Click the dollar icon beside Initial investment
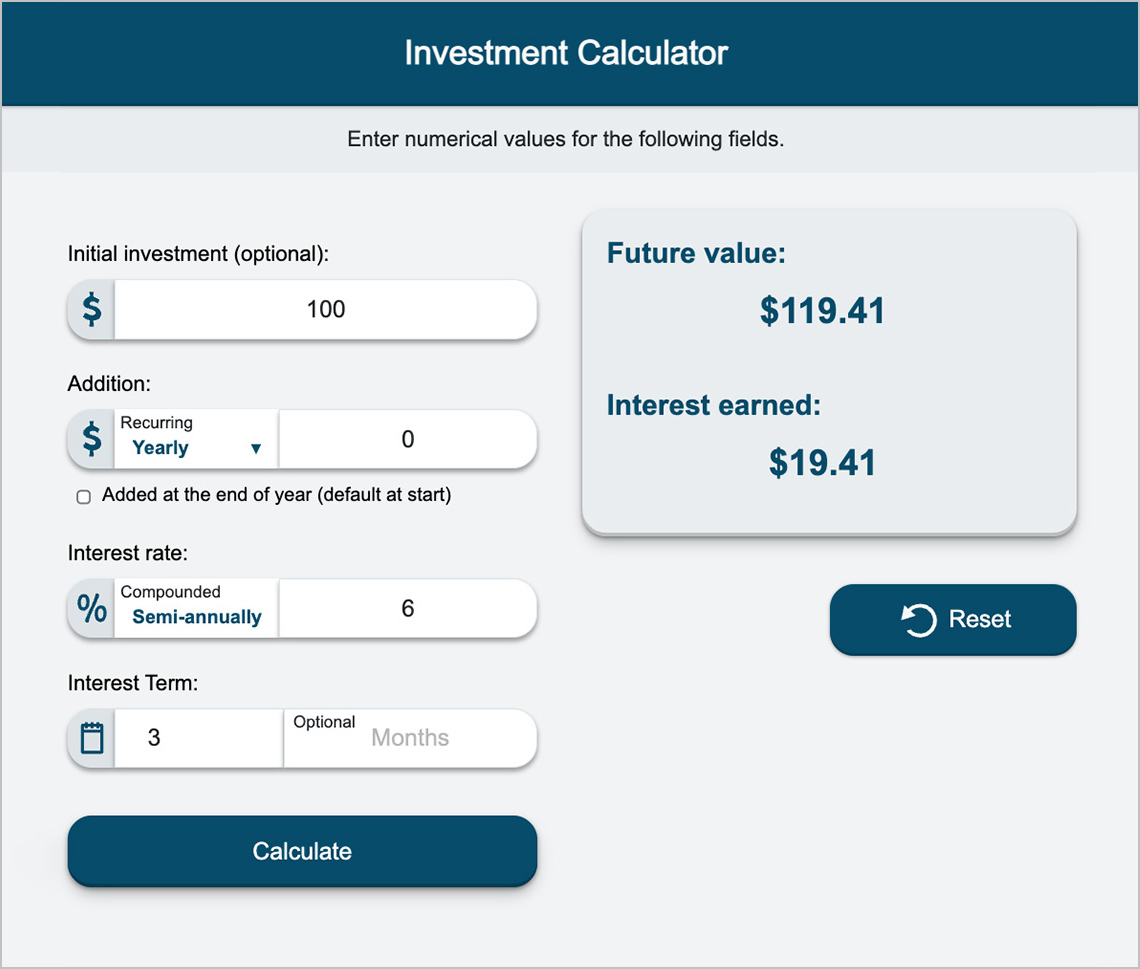This screenshot has width=1140, height=969. [91, 309]
